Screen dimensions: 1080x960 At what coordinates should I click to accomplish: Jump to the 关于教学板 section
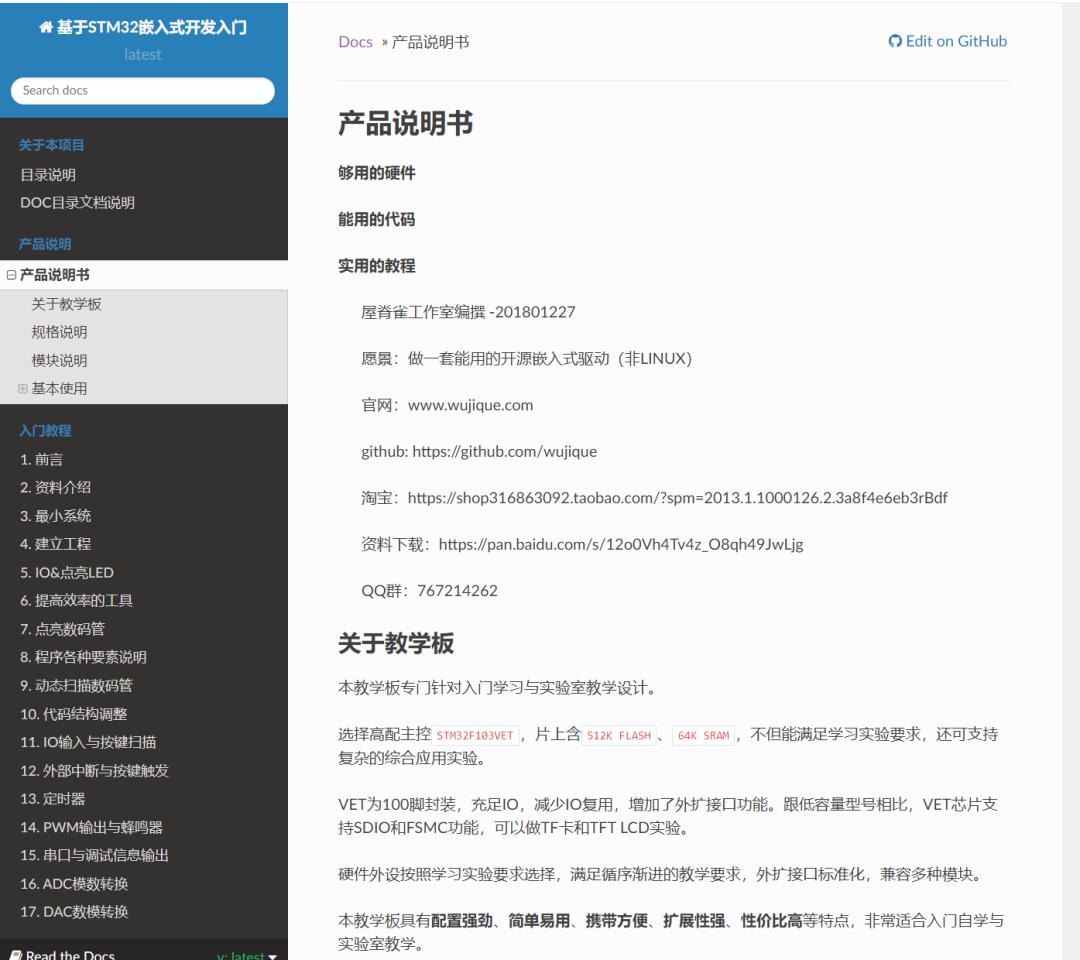(66, 304)
